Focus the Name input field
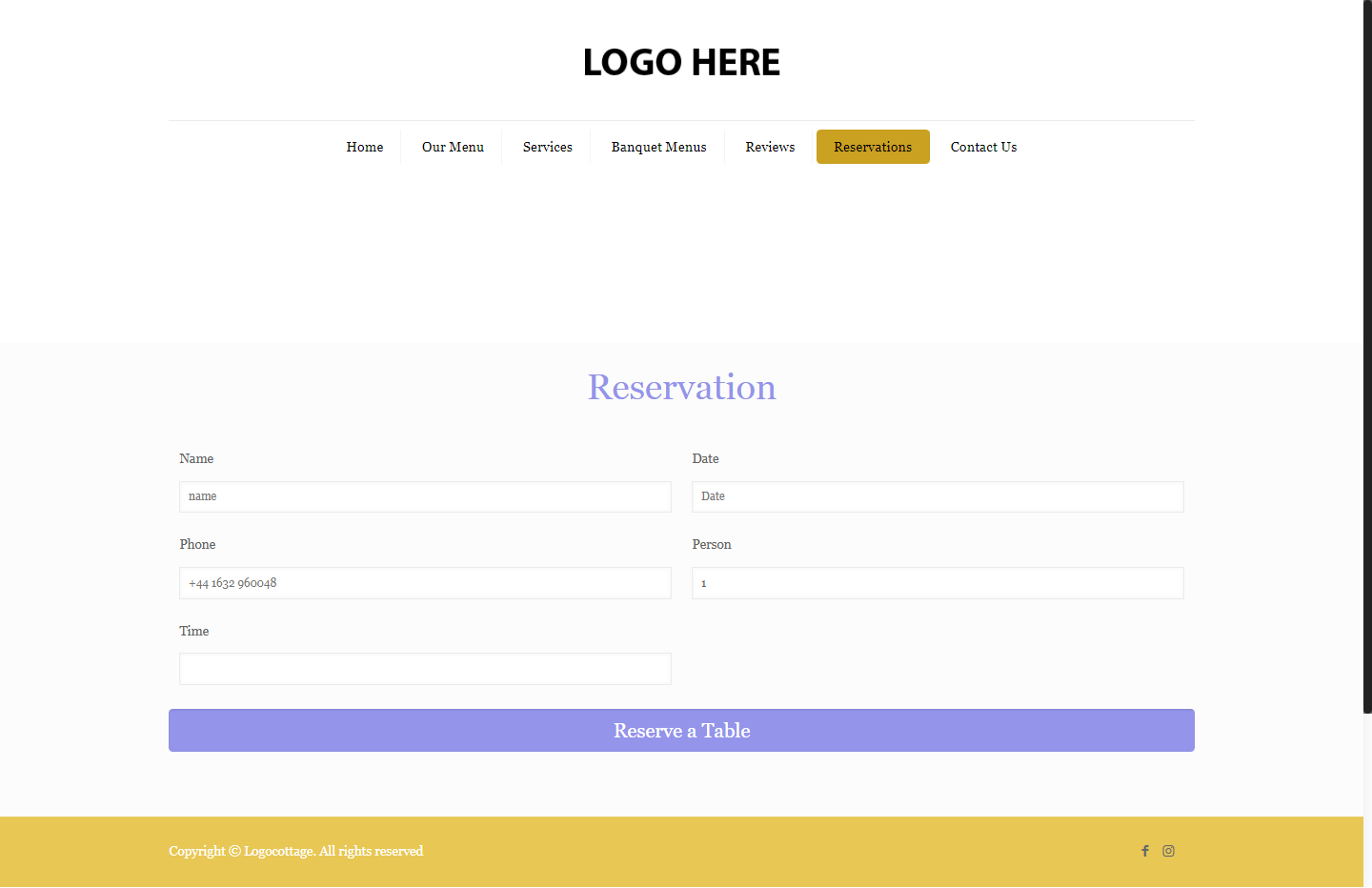 point(425,496)
